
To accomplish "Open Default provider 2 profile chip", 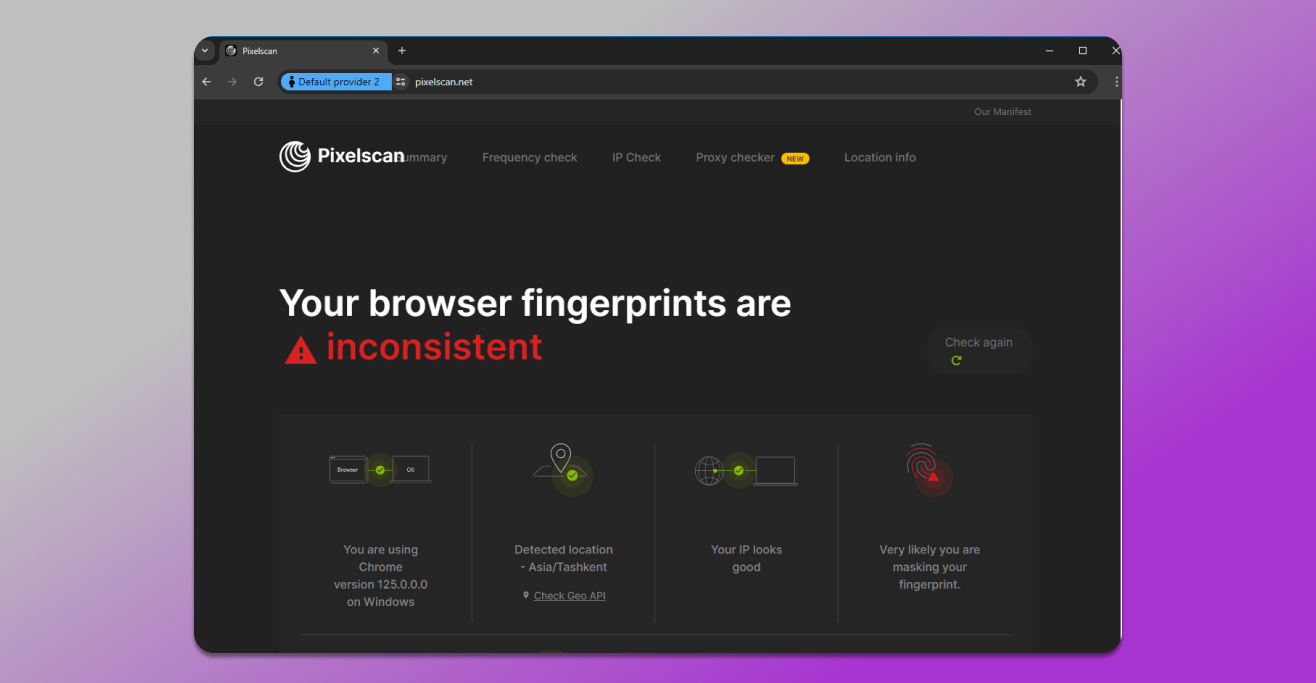I will click(336, 82).
